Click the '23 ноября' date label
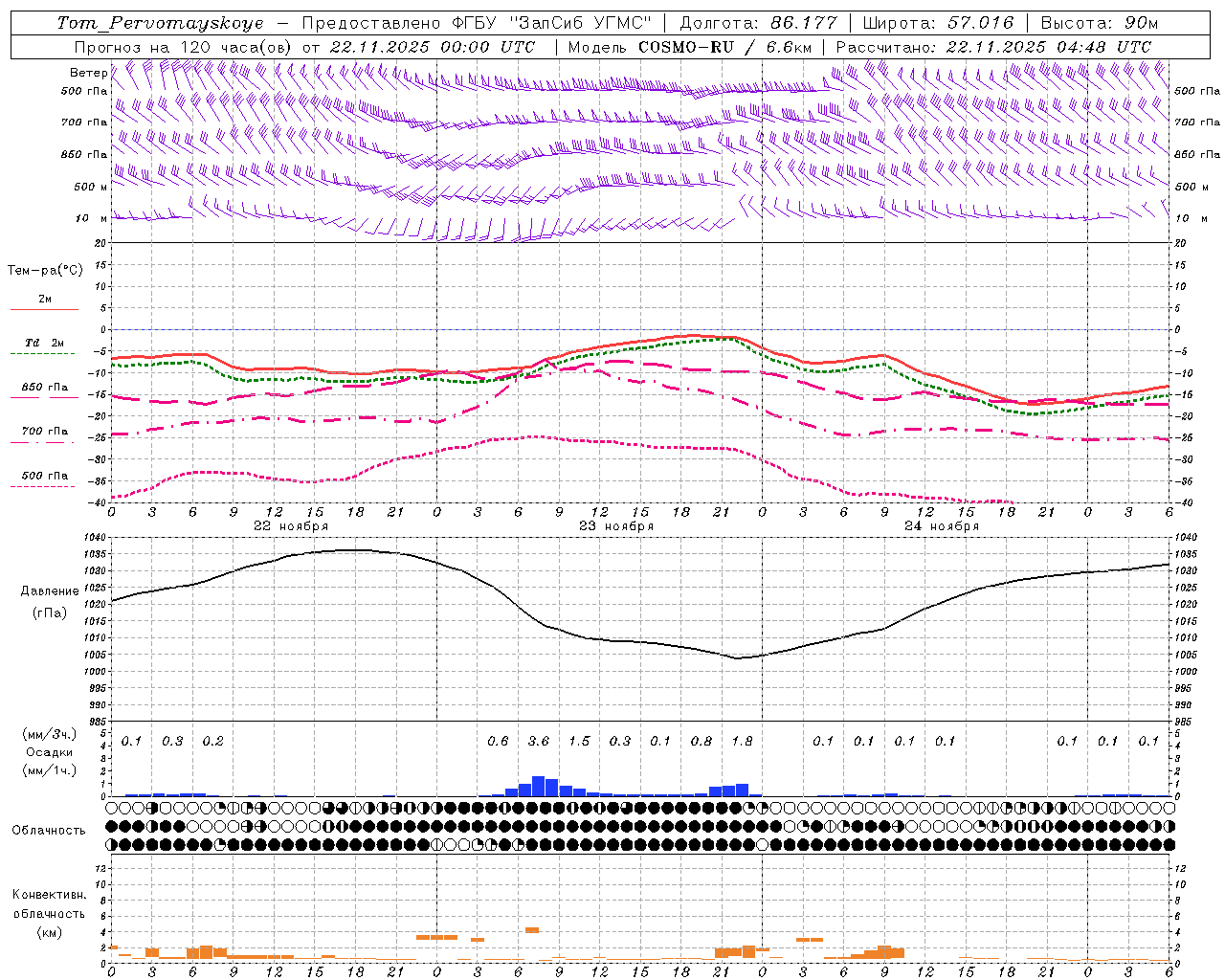This screenshot has width=1225, height=980. pos(616,526)
